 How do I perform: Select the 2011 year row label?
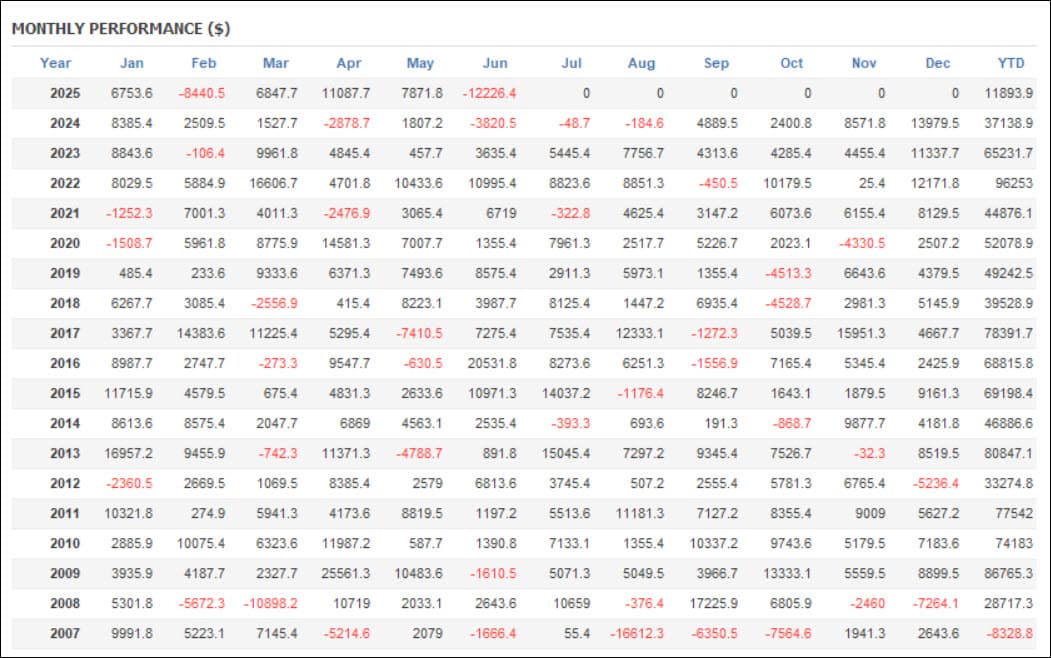coord(65,513)
